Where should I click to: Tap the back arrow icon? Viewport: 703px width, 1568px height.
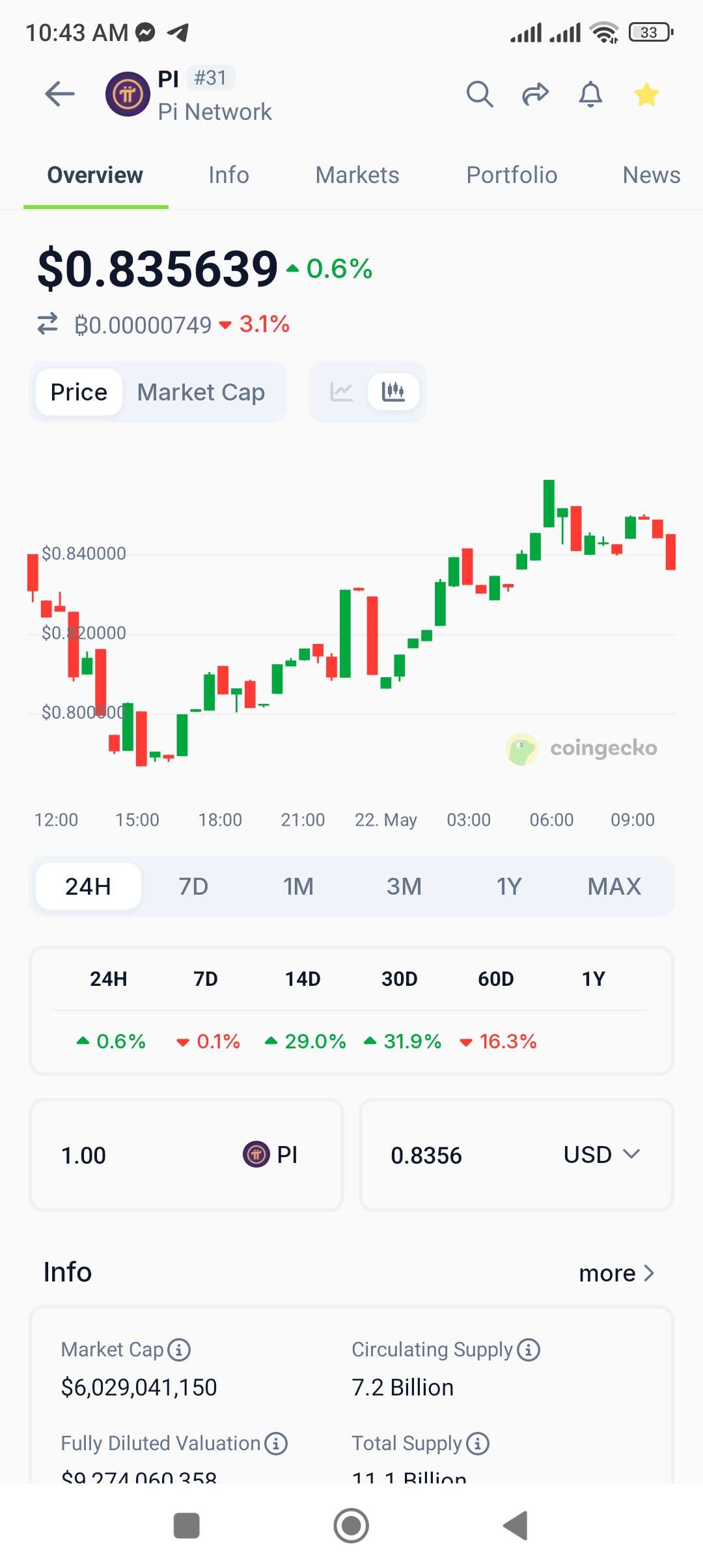(x=60, y=94)
